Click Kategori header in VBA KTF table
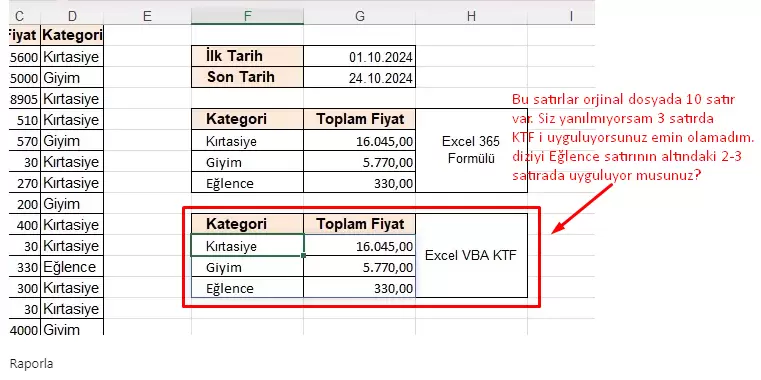Screen dimensions: 761x380 [x=248, y=224]
